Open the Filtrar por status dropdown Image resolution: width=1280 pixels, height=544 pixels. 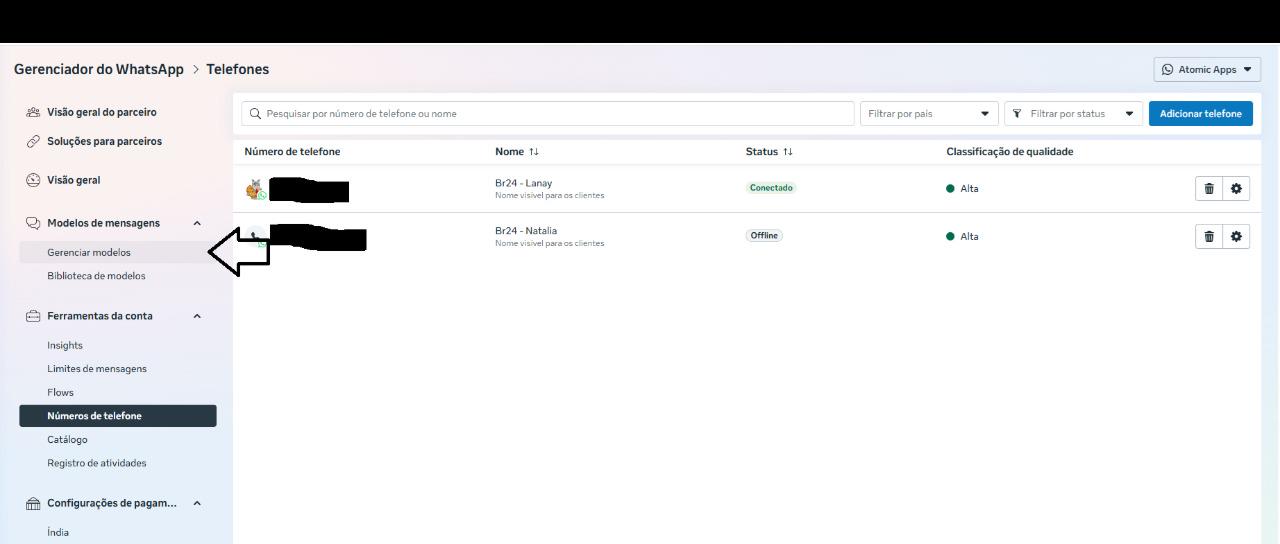pos(1072,114)
